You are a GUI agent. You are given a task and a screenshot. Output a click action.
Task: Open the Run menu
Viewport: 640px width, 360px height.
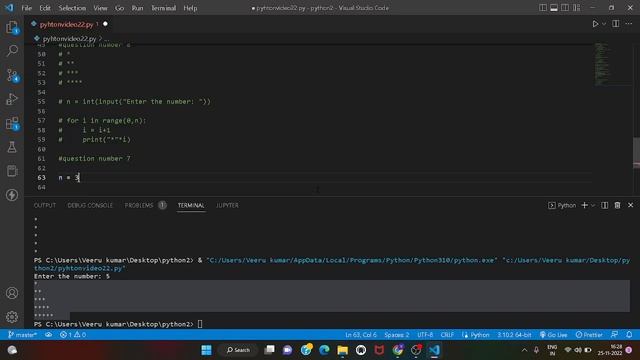coord(138,8)
